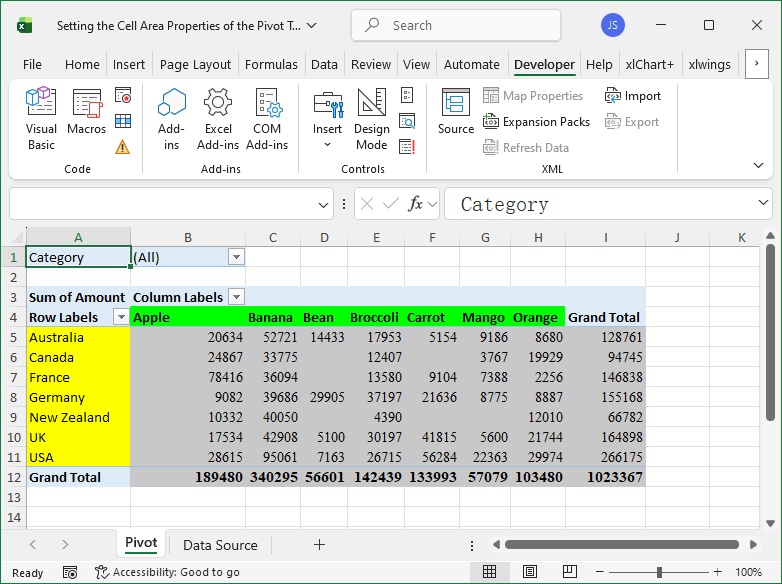Switch to the Page Layout tab
Viewport: 782px width, 584px height.
(x=196, y=64)
